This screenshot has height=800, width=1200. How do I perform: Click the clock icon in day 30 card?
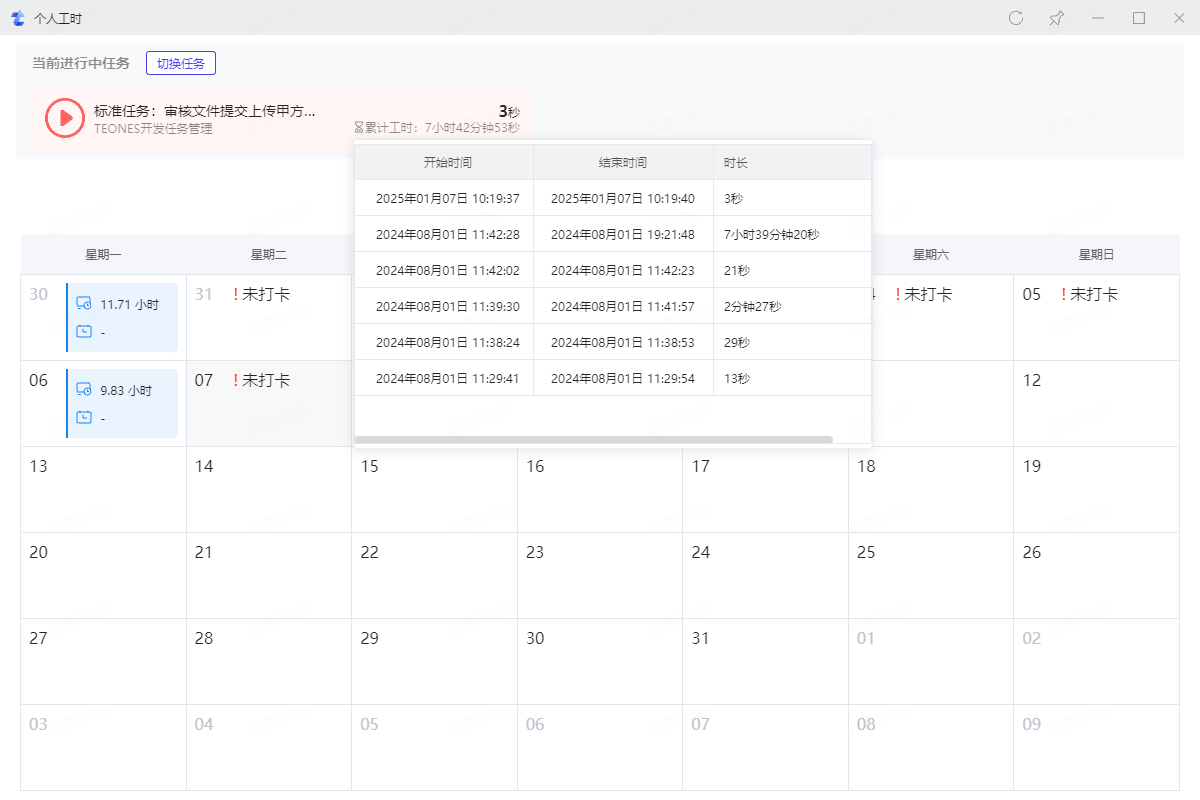coord(84,332)
